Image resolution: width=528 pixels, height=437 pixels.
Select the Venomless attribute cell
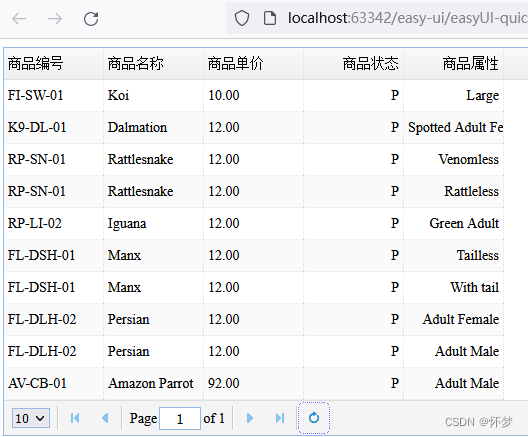click(454, 159)
